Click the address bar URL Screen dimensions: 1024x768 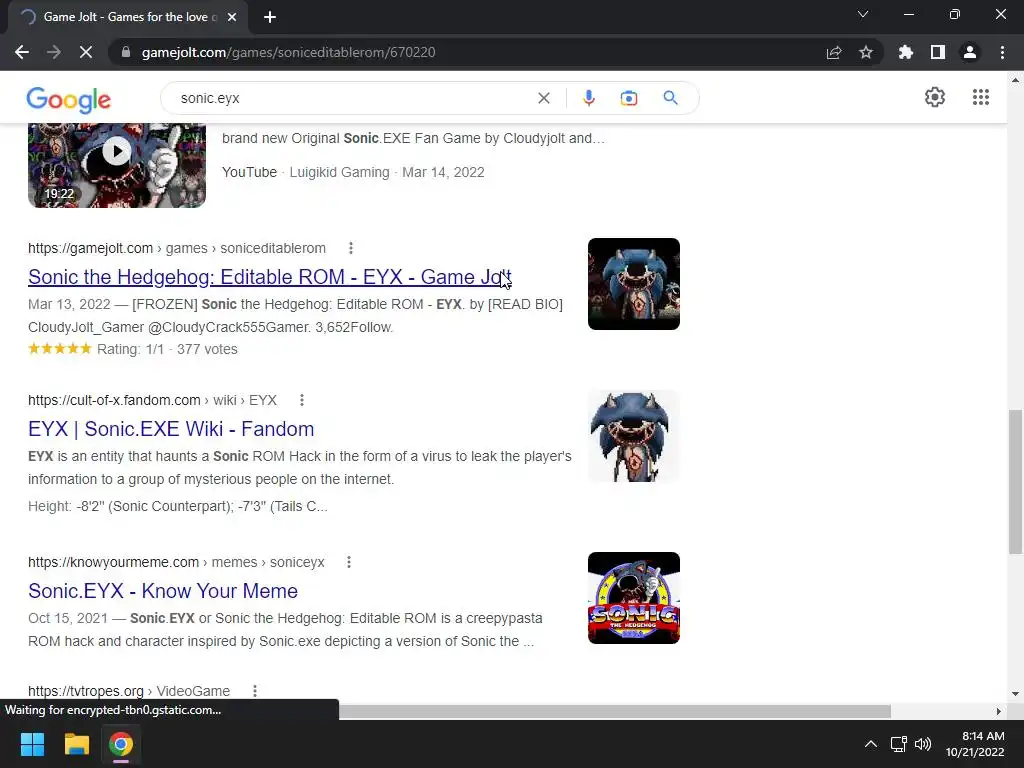click(x=288, y=52)
